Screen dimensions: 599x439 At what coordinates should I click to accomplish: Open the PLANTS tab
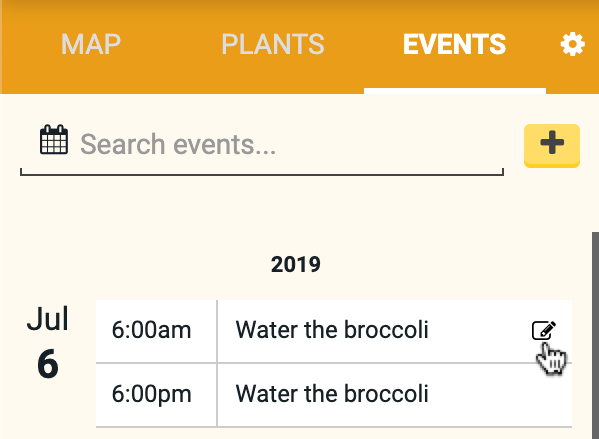pyautogui.click(x=273, y=44)
